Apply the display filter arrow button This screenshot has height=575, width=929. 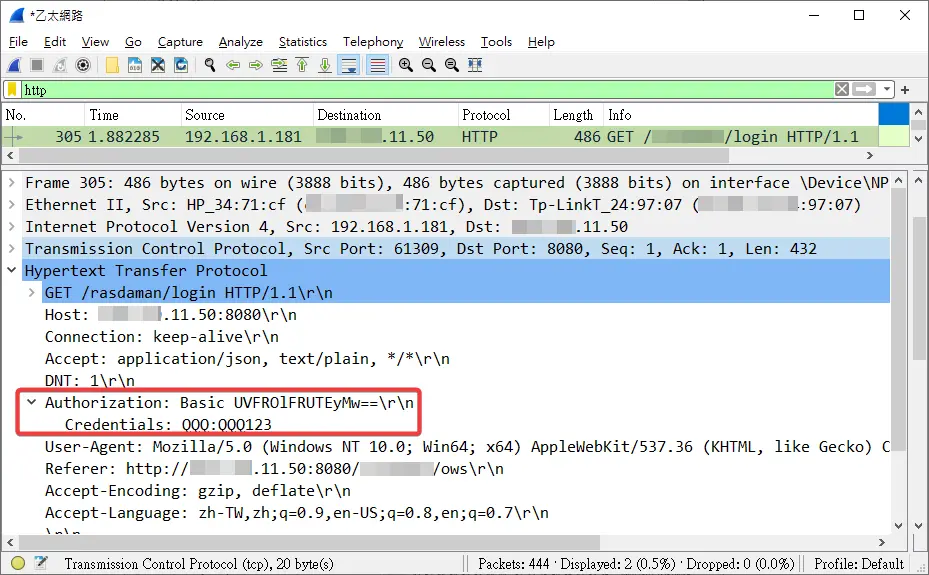[864, 89]
